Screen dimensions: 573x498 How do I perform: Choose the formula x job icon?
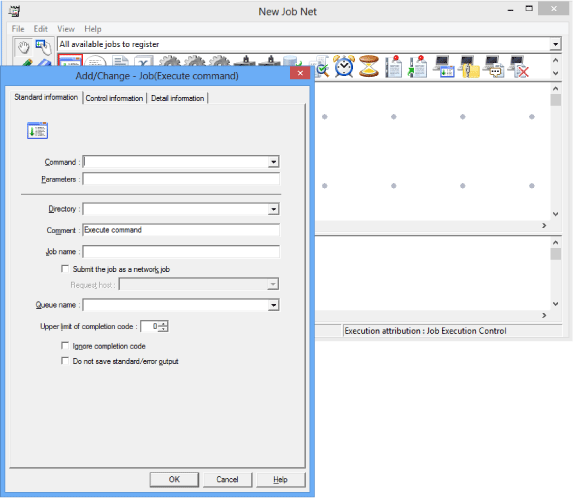[143, 61]
